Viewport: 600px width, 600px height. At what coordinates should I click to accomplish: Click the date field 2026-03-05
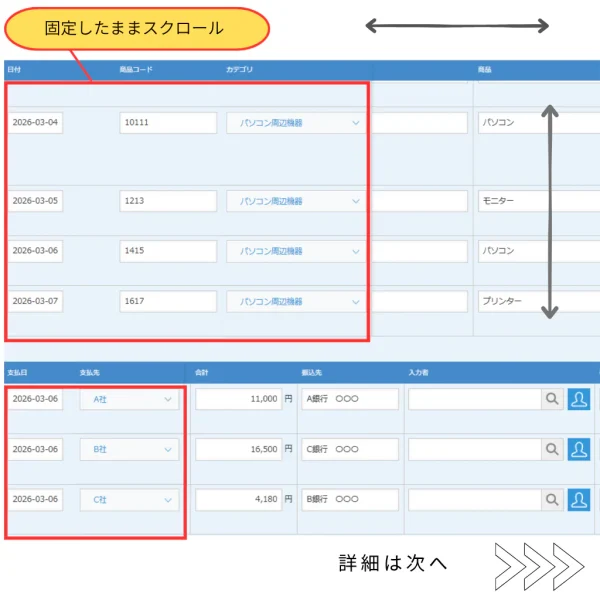click(x=35, y=201)
